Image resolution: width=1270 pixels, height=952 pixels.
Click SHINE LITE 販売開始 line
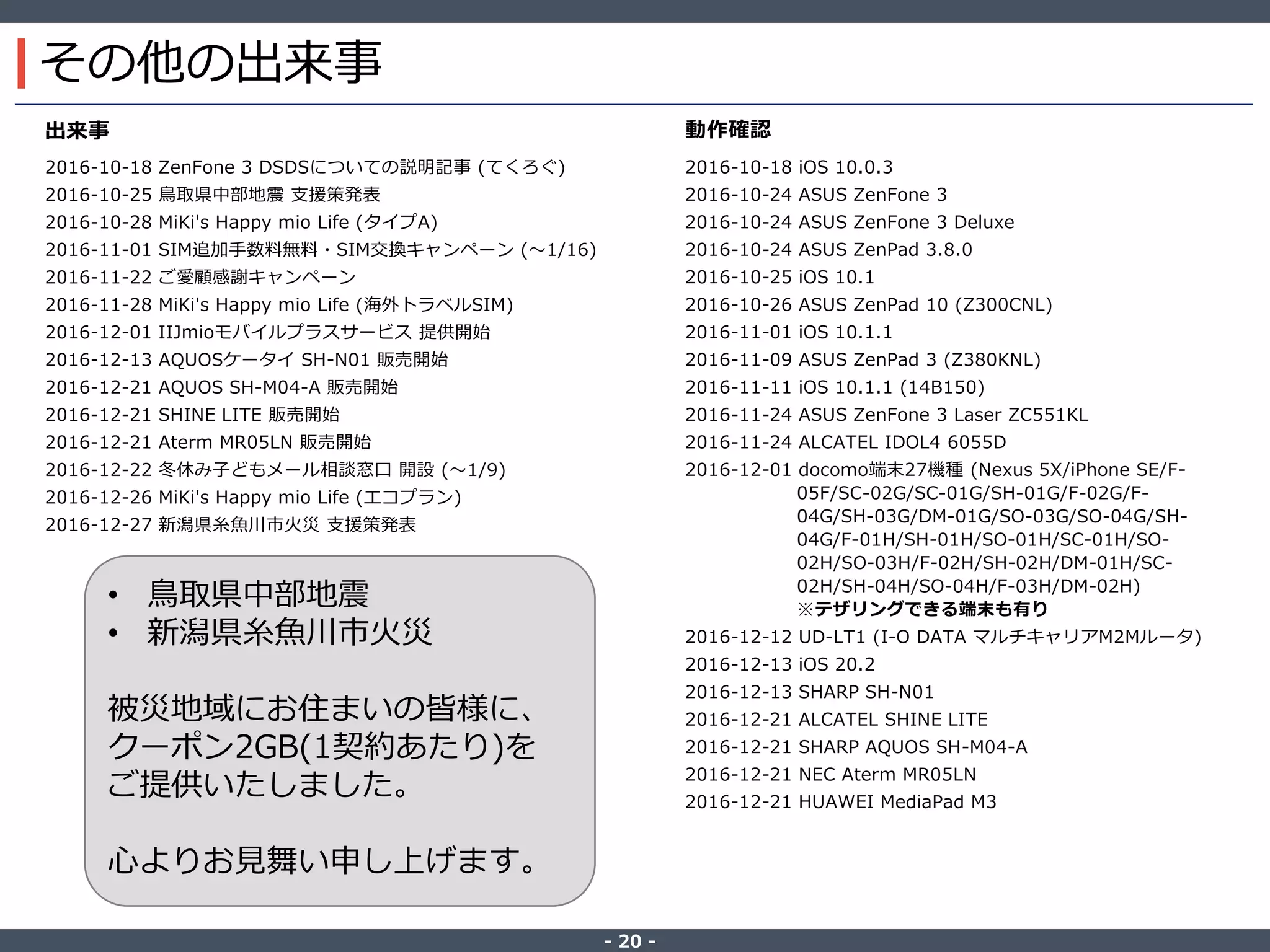[193, 415]
